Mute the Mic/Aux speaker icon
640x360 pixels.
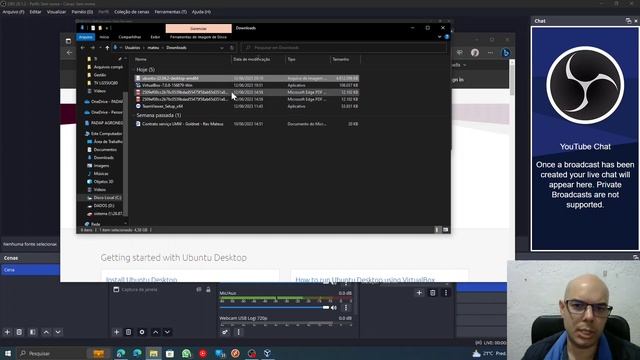[334, 308]
